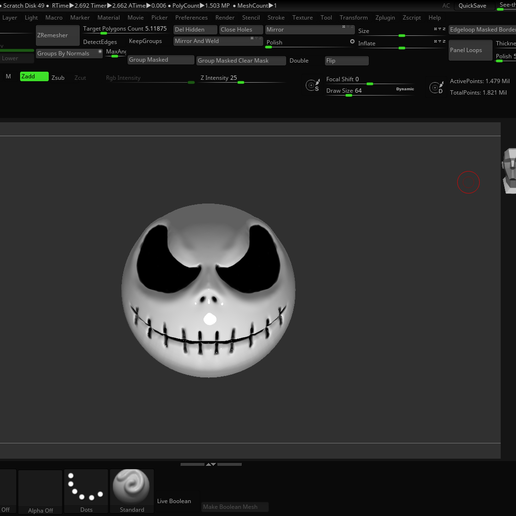This screenshot has height=516, width=516.
Task: Click the Close Holes button
Action: [x=241, y=30]
